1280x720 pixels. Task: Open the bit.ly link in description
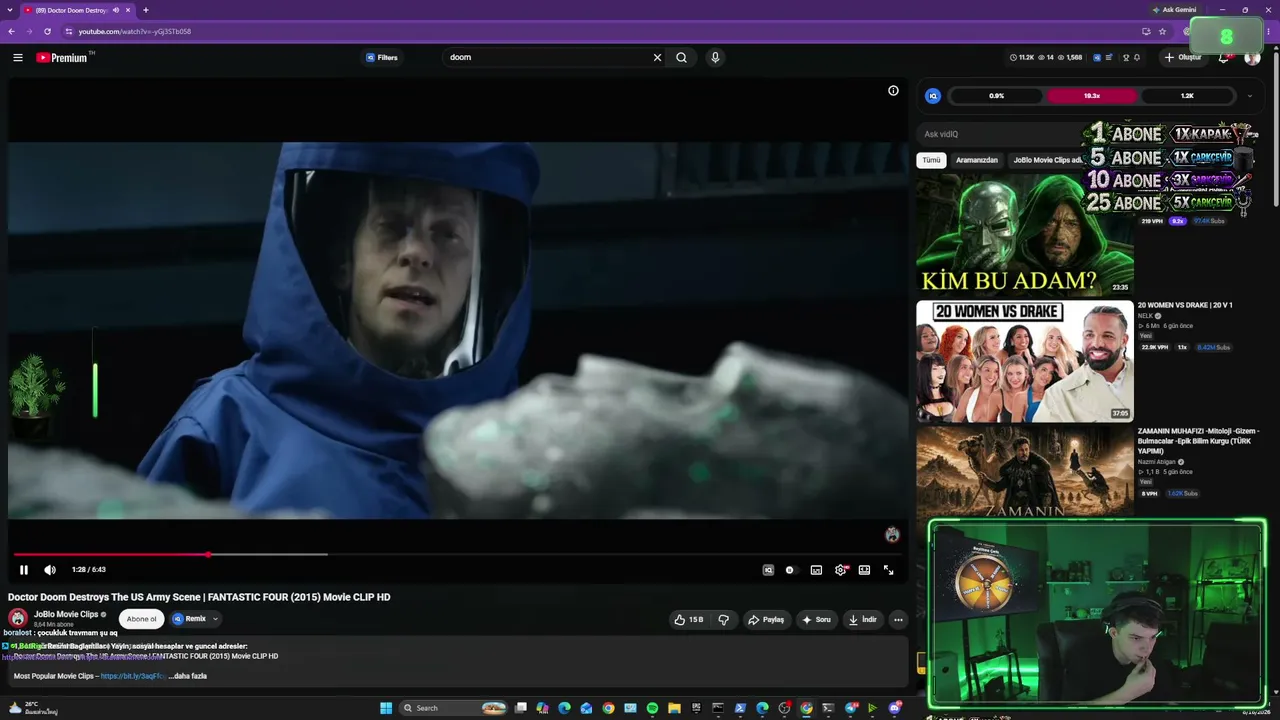click(132, 676)
